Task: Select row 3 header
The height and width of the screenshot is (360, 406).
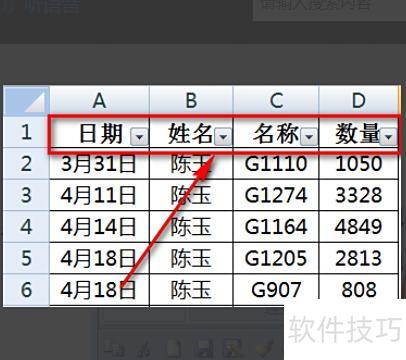Action: [26, 195]
